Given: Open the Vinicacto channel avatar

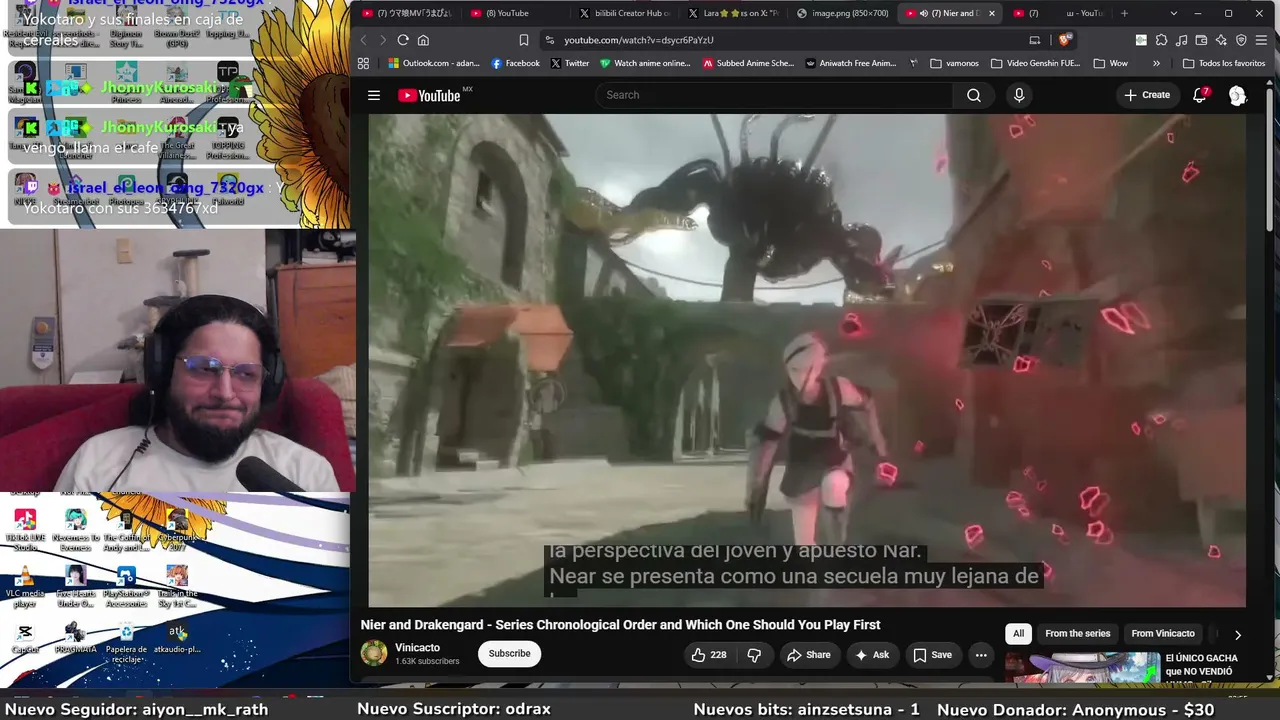Looking at the screenshot, I should [374, 654].
